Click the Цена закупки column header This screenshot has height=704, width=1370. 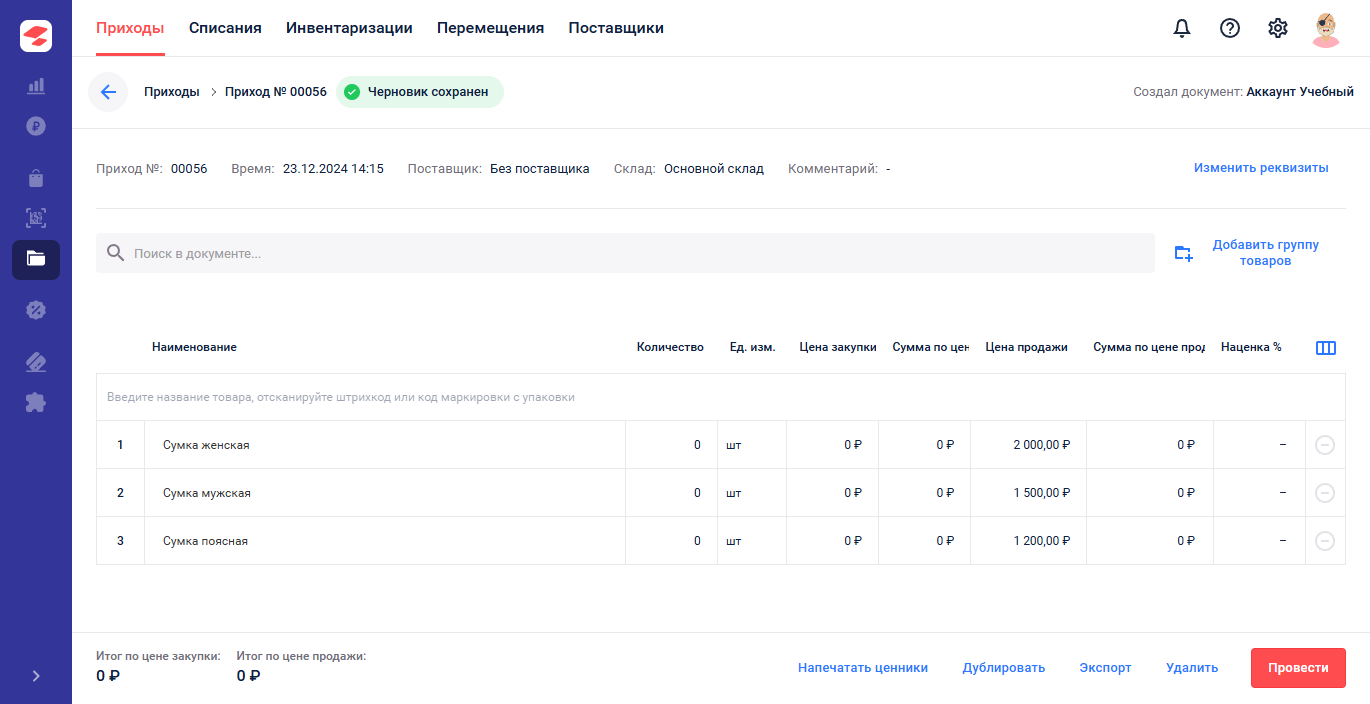pos(838,347)
